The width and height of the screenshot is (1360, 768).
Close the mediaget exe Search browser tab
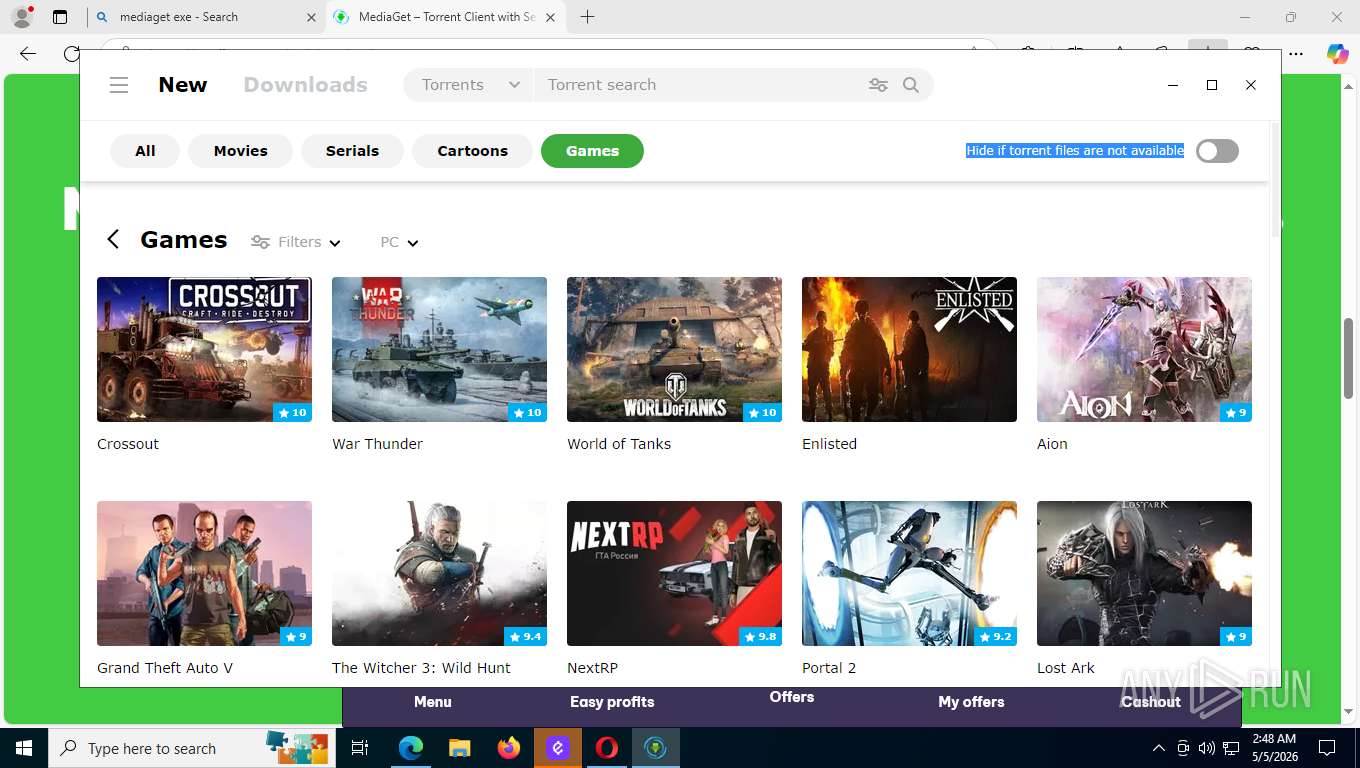(x=311, y=17)
